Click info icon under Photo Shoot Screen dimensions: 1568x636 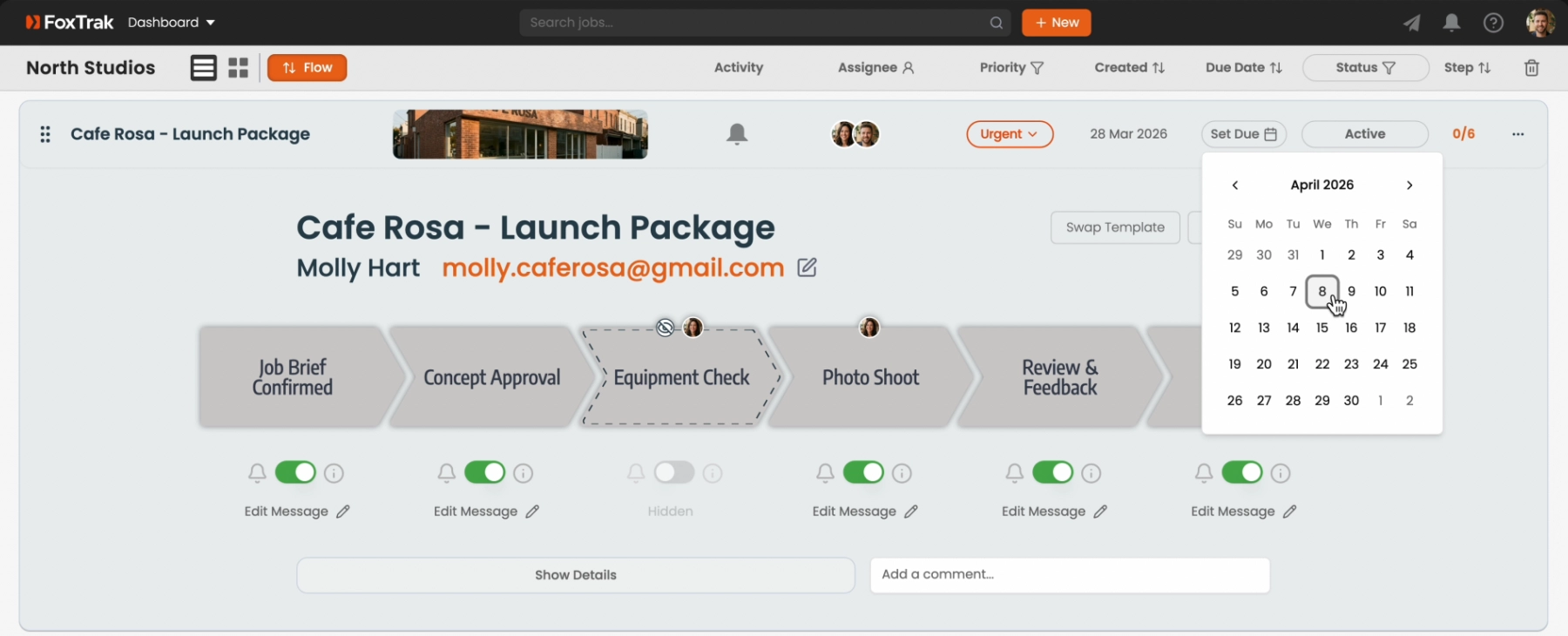[902, 473]
